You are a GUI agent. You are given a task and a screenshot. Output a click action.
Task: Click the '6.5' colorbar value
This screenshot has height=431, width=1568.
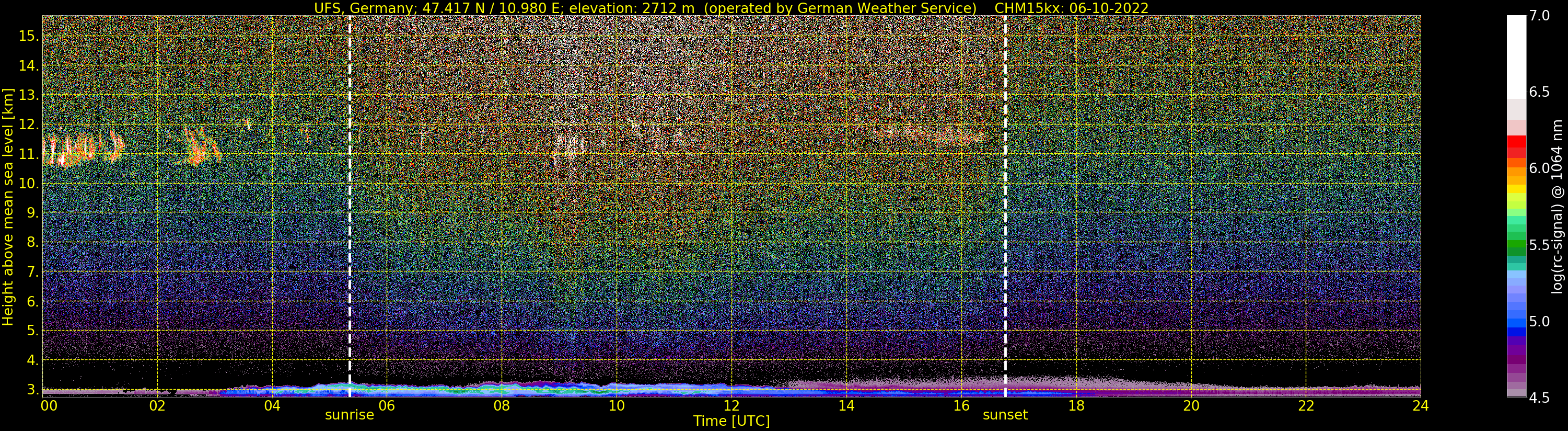coord(1539,92)
